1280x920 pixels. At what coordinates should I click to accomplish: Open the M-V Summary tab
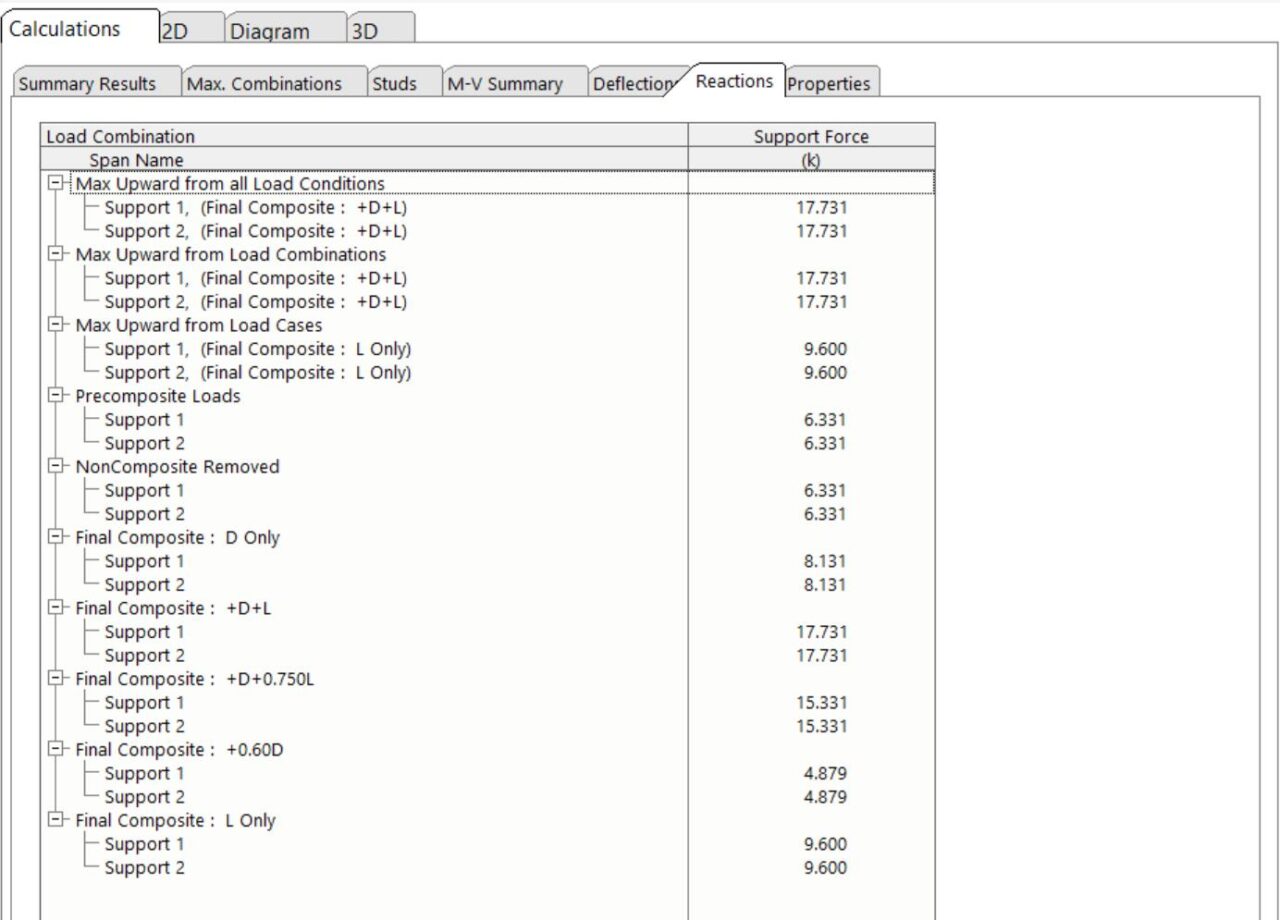pyautogui.click(x=504, y=84)
